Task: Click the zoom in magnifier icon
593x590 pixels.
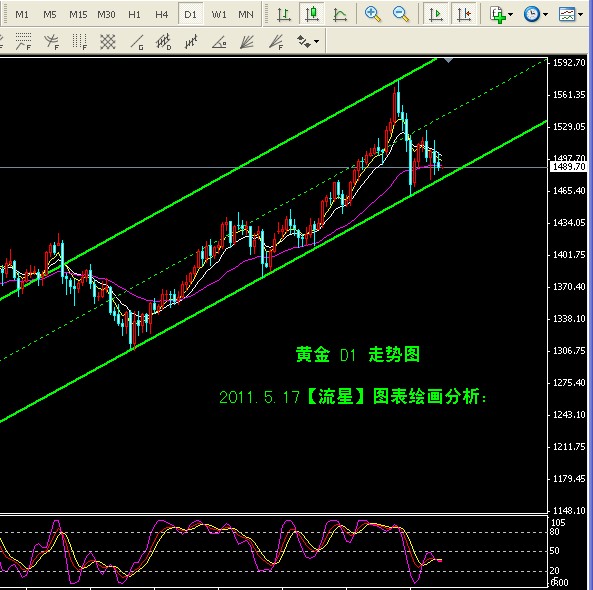Action: pos(373,14)
